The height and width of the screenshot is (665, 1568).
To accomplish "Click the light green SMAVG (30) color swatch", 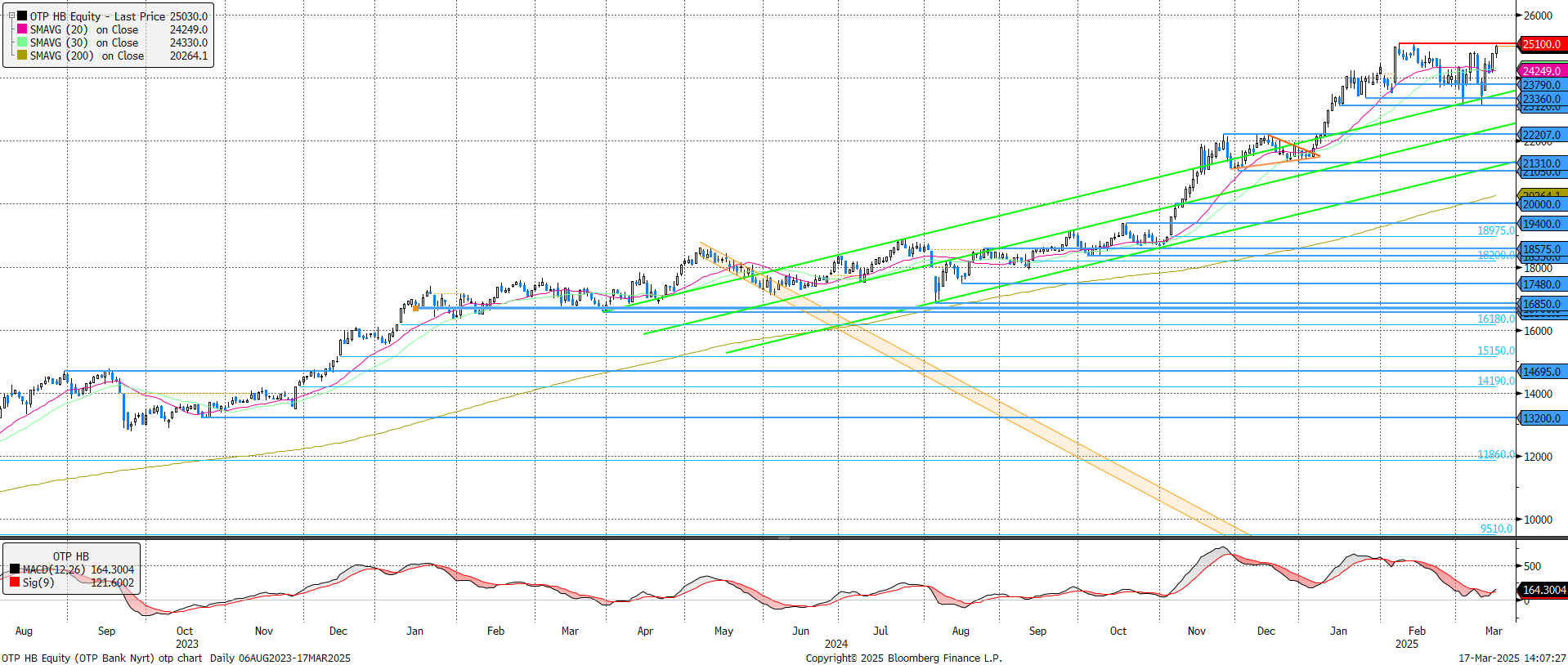I will (x=22, y=42).
